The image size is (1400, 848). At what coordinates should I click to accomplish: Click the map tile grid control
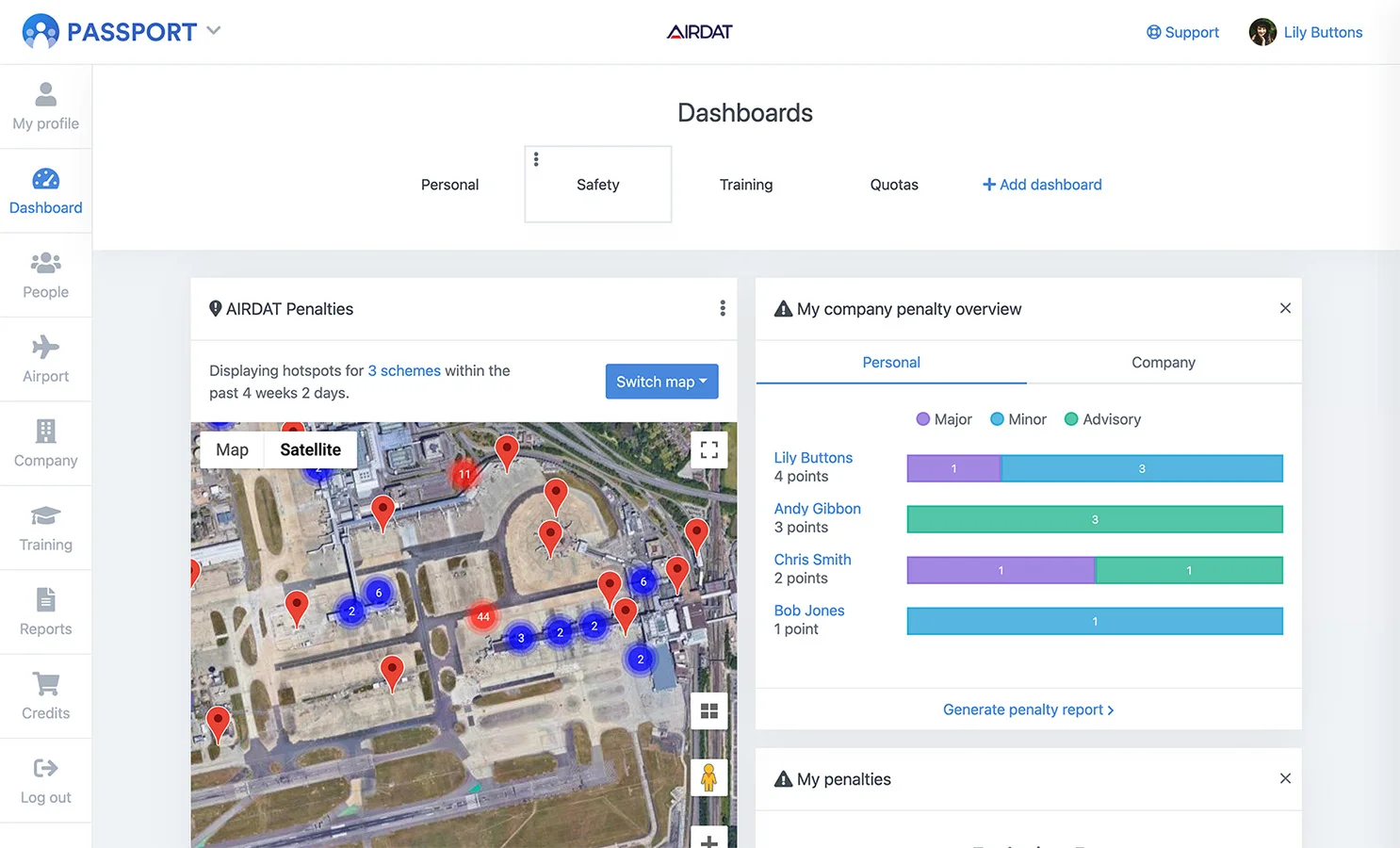tap(709, 710)
